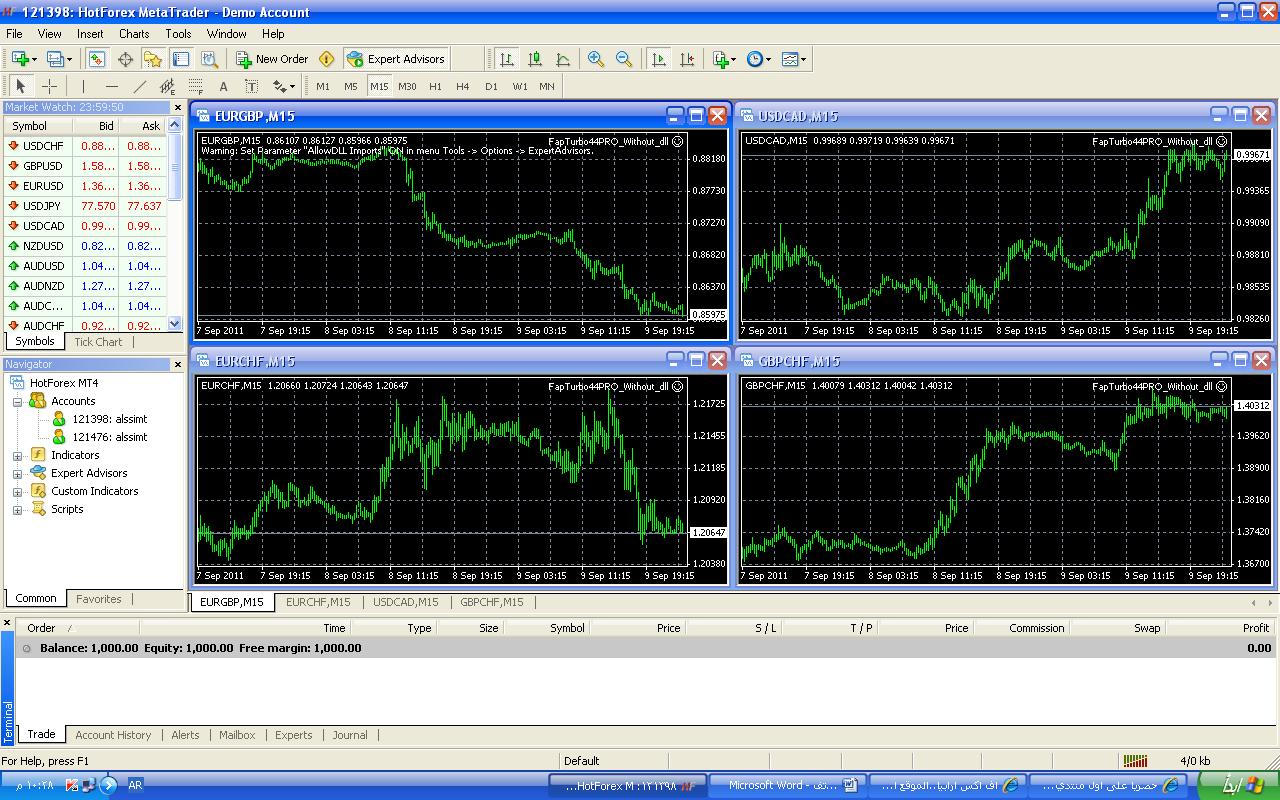
Task: Open the Periods clock dropdown
Action: [x=759, y=59]
